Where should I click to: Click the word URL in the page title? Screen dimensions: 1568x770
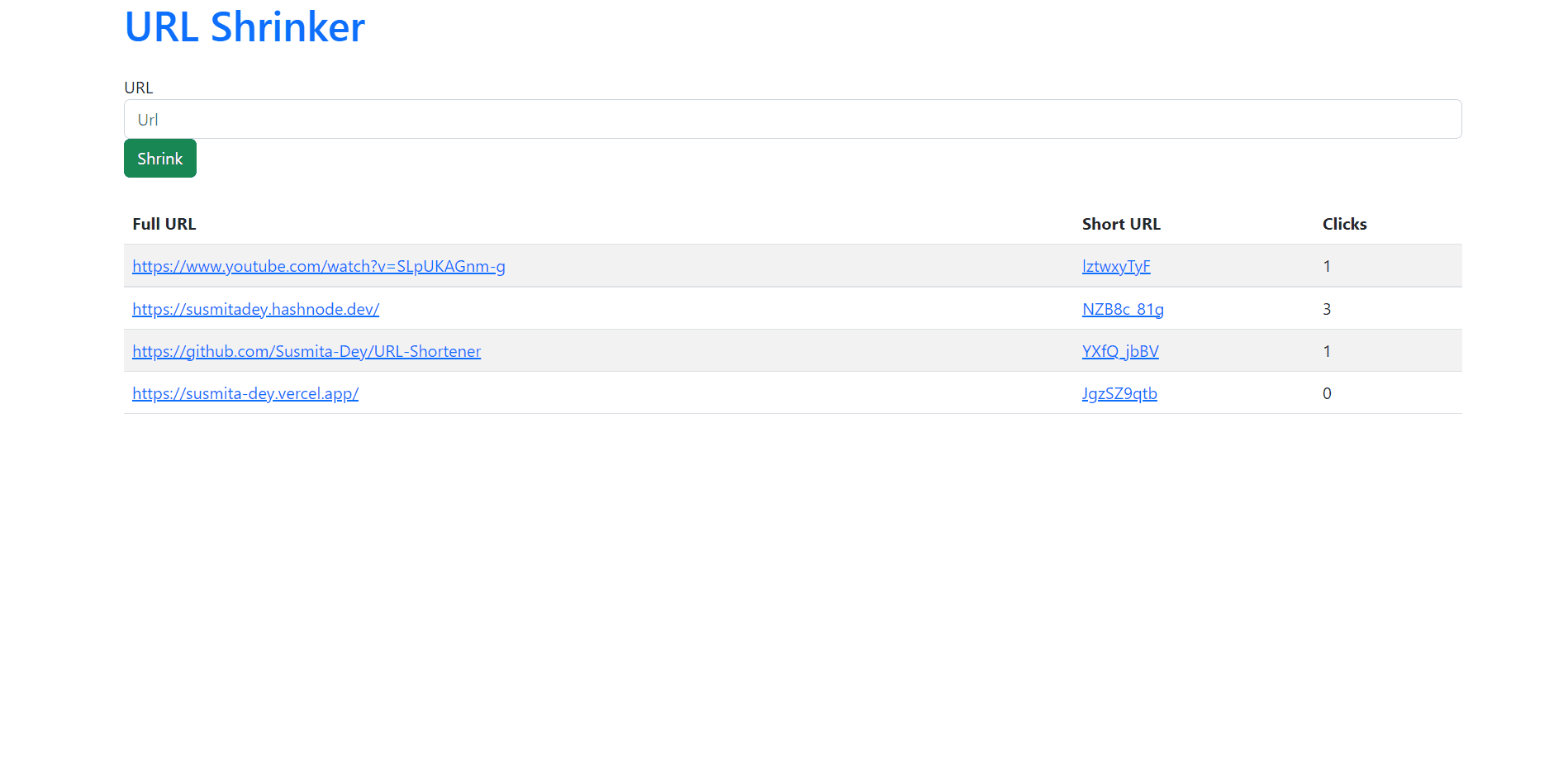coord(161,27)
